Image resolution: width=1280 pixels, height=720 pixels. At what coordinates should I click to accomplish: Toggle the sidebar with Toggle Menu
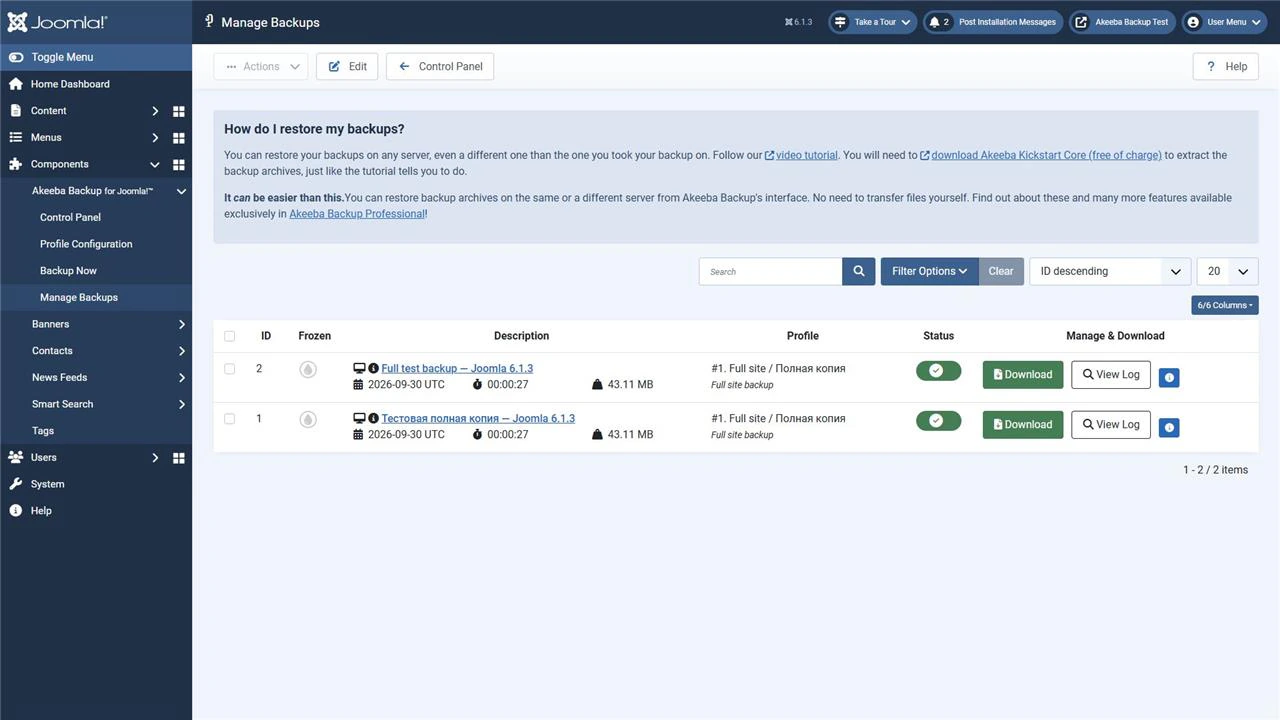[x=96, y=57]
